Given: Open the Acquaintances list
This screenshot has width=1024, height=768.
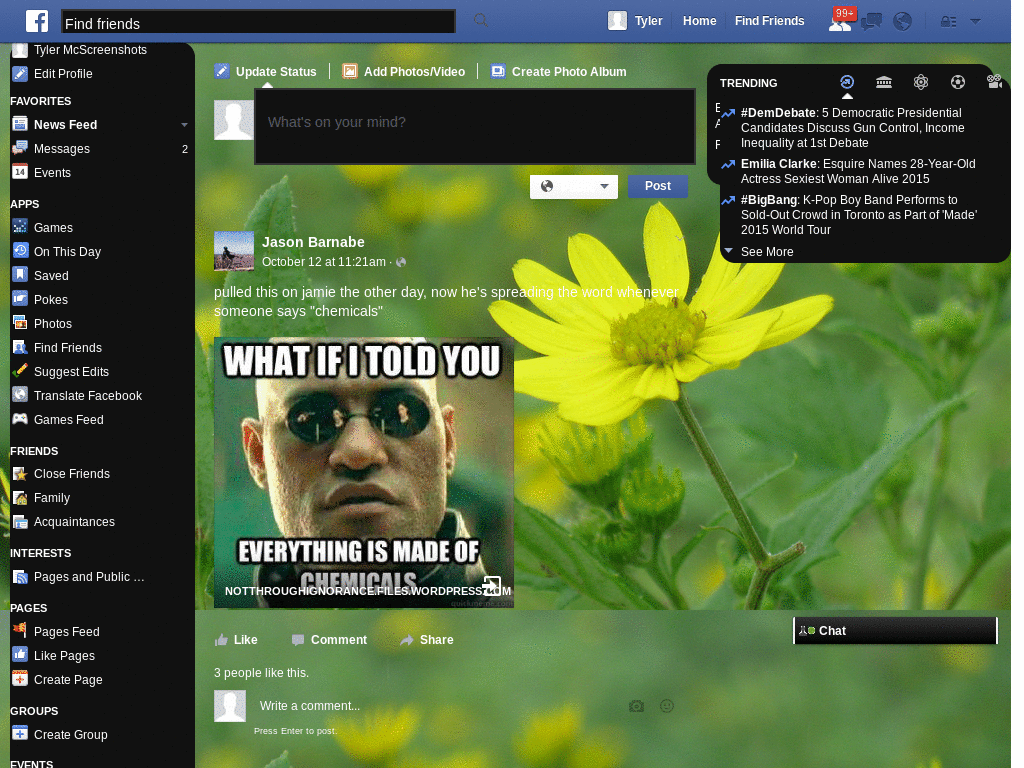Looking at the screenshot, I should (x=74, y=522).
